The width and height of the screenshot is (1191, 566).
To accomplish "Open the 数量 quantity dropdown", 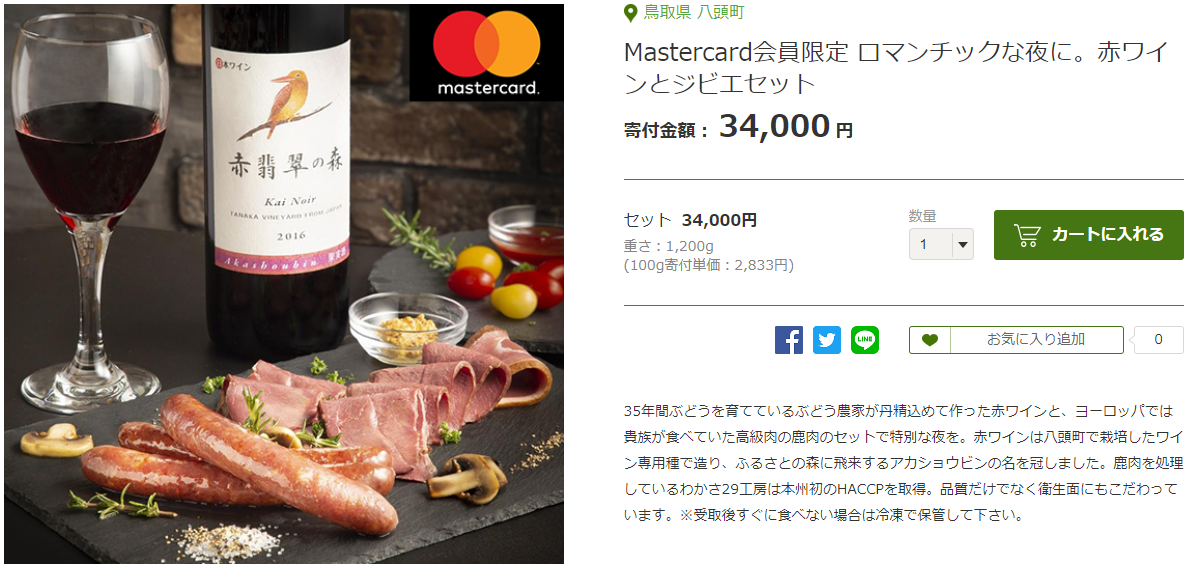I will [941, 244].
